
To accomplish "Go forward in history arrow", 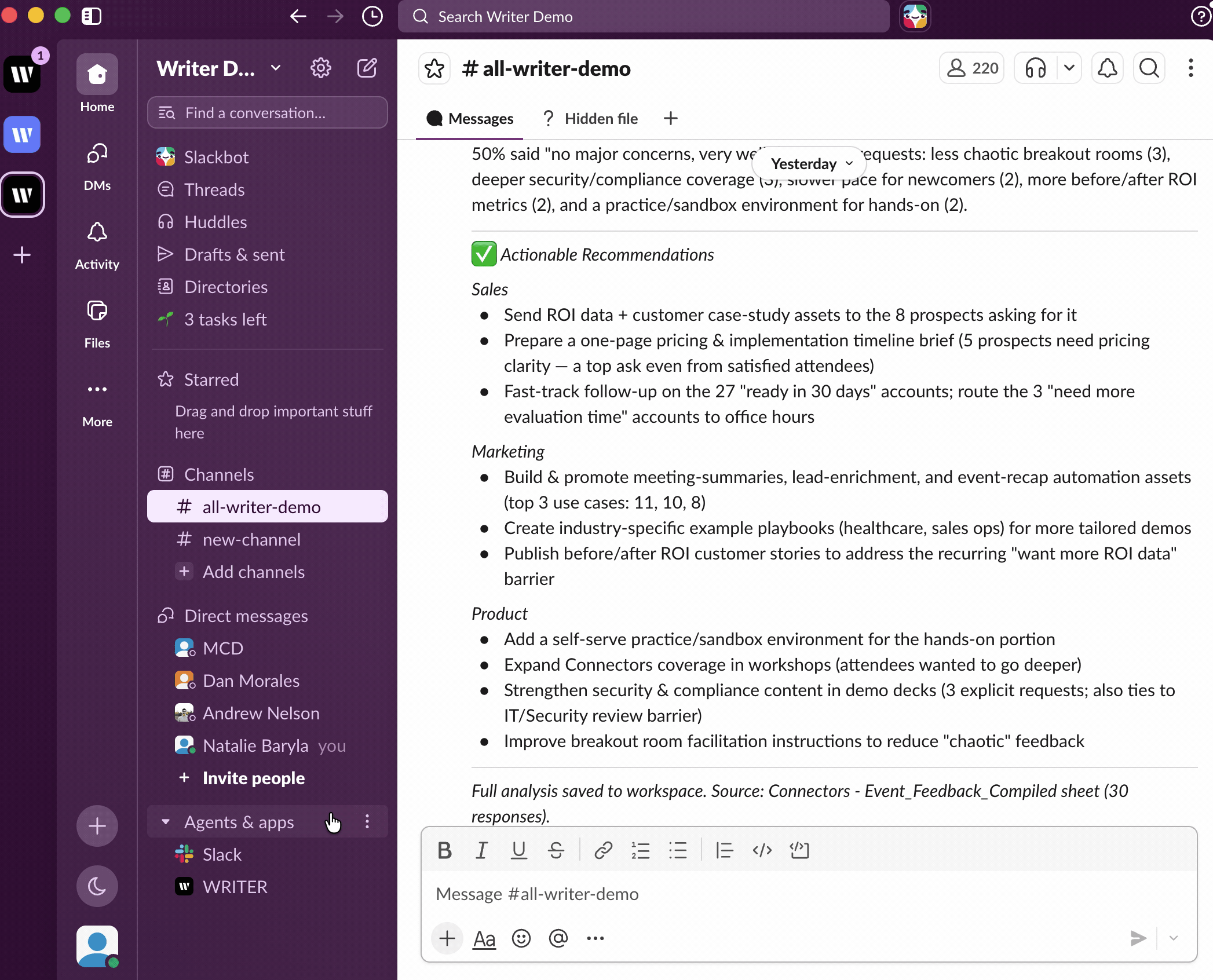I will (x=335, y=16).
